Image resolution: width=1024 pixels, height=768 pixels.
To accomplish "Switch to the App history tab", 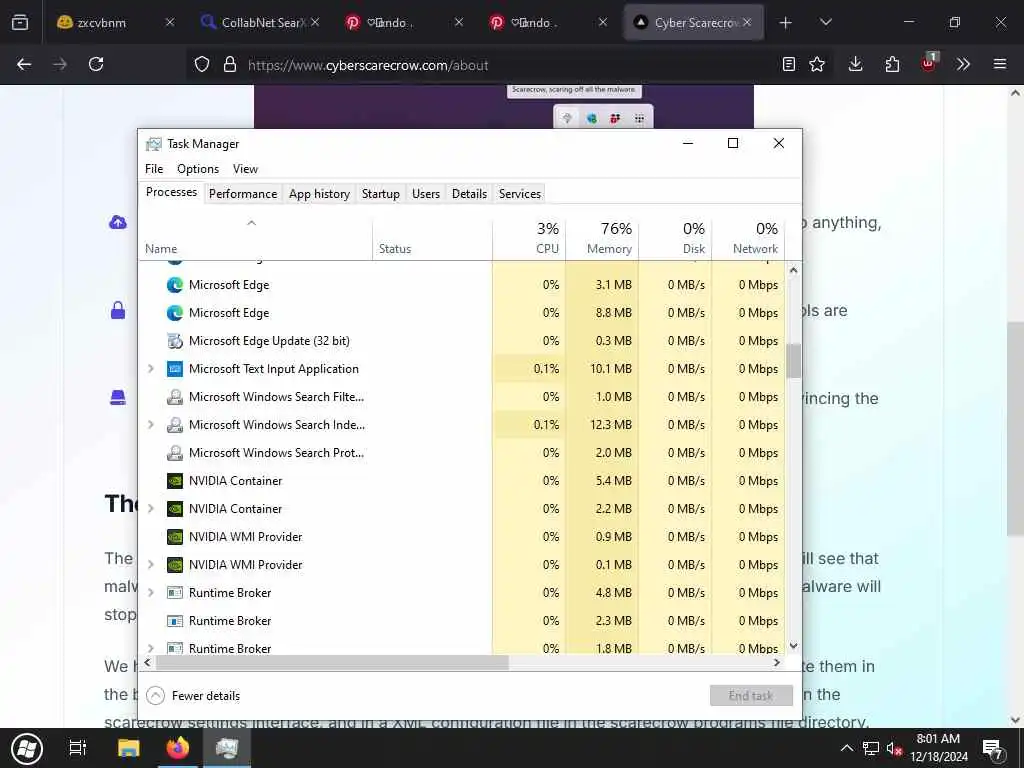I will pyautogui.click(x=319, y=194).
